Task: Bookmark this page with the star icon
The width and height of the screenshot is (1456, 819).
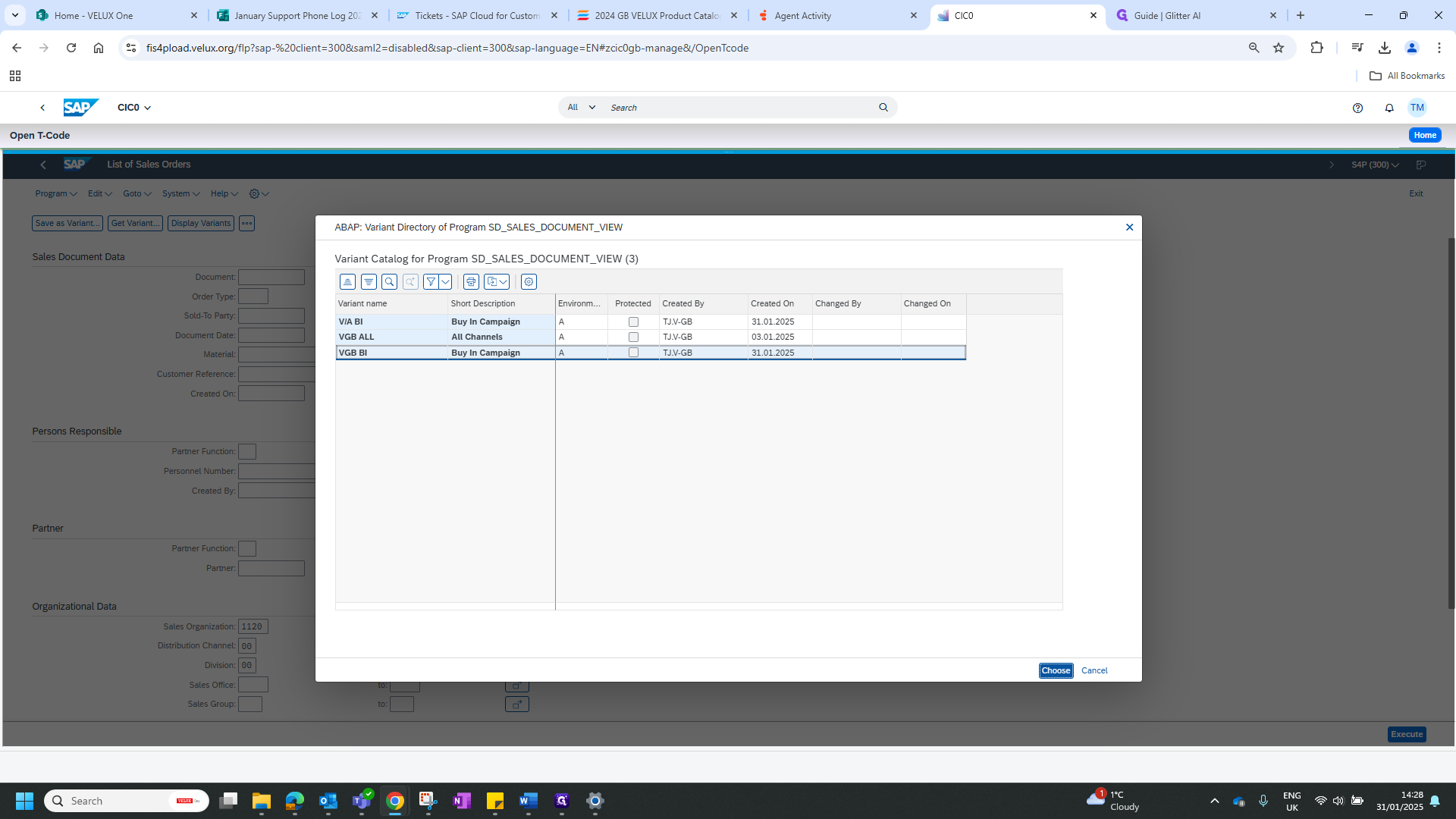Action: [1279, 48]
